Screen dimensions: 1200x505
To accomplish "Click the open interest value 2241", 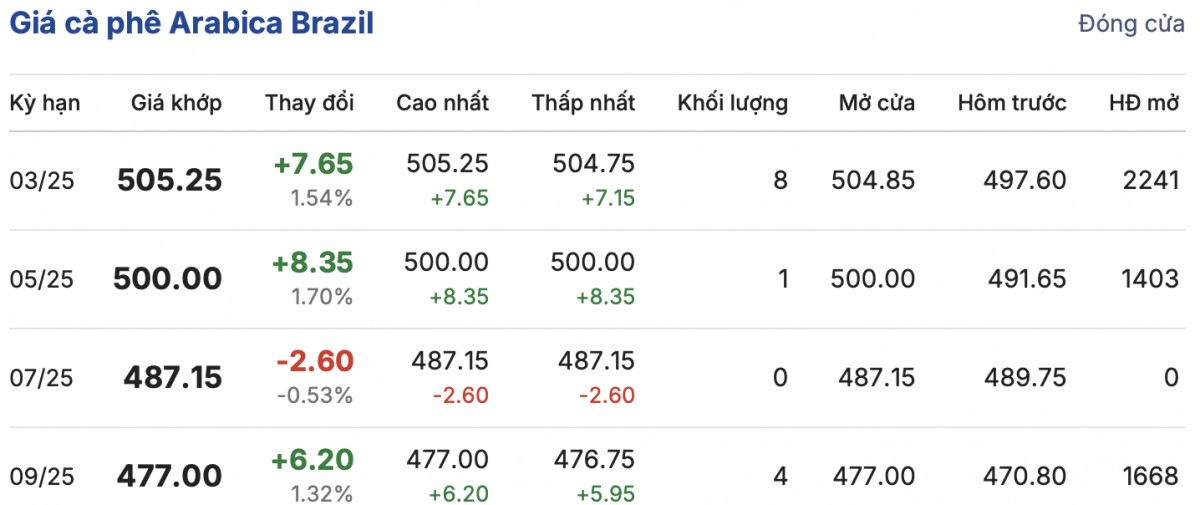I will click(1150, 181).
